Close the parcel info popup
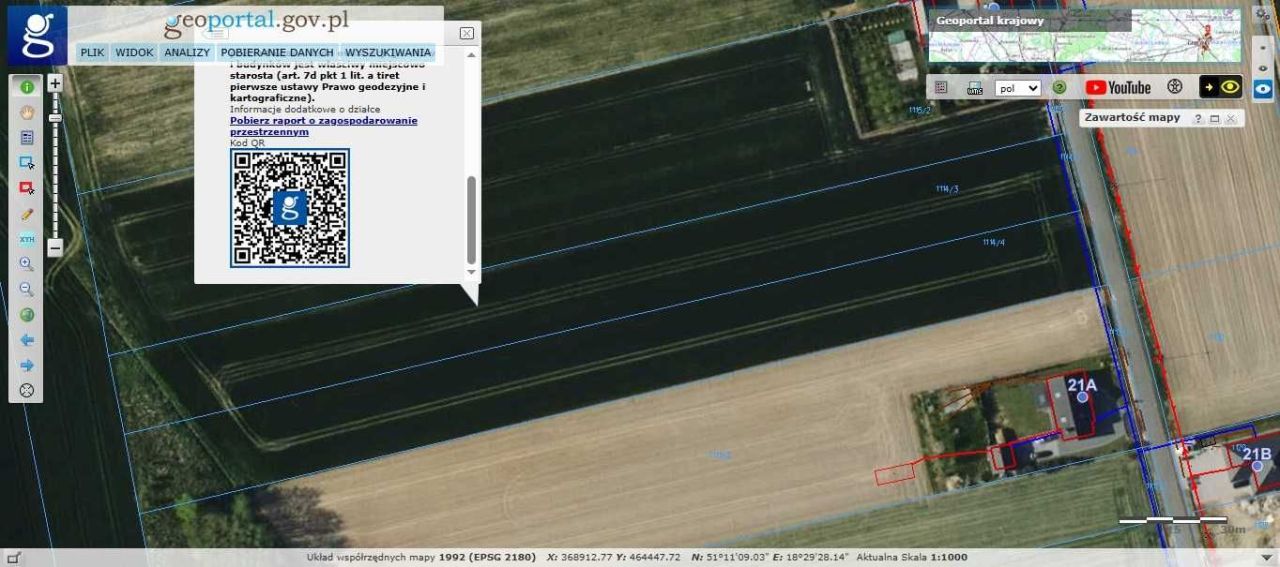This screenshot has width=1280, height=567. tap(466, 33)
